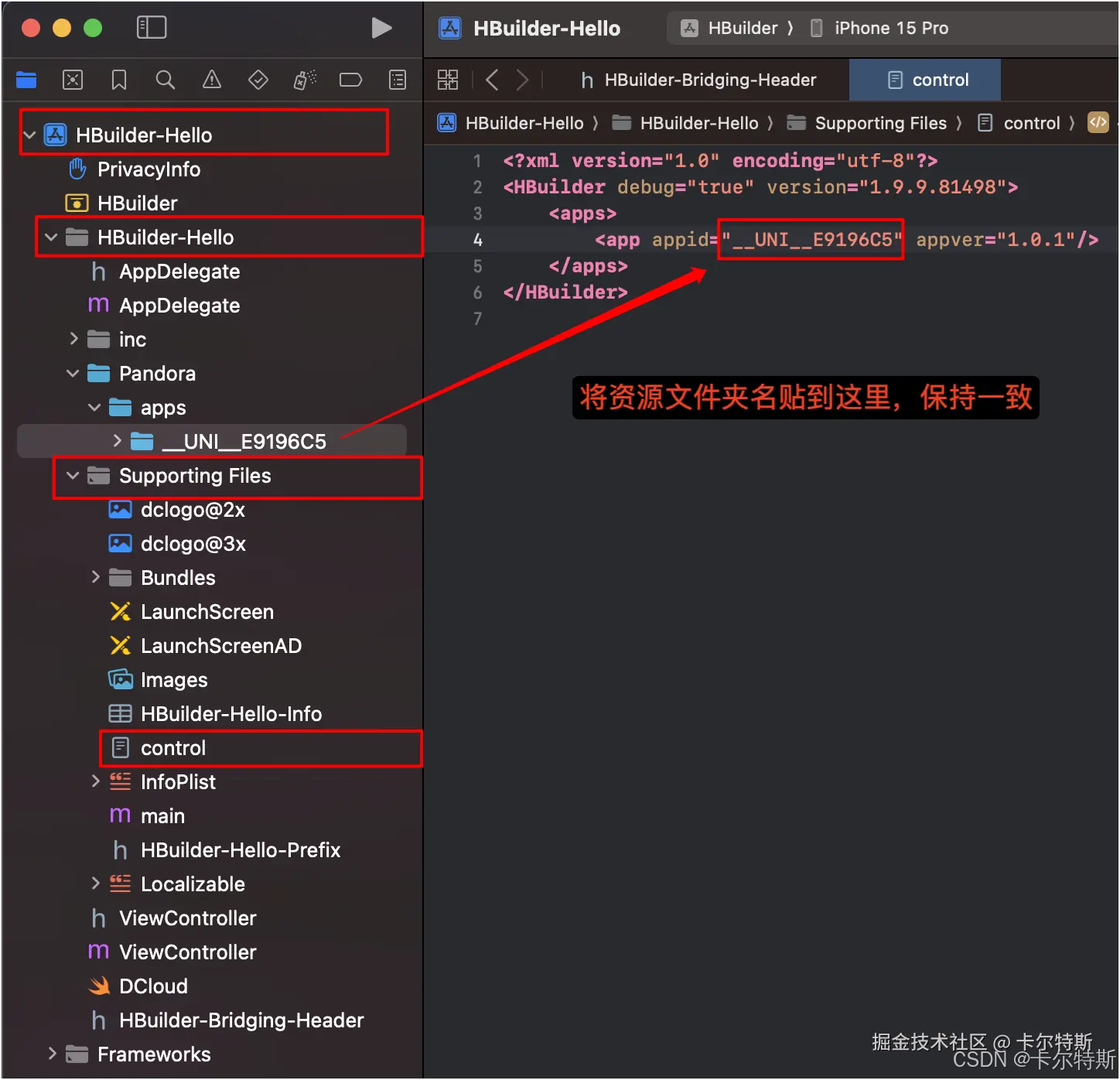
Task: Show the Issue navigator warning icon
Action: coord(212,80)
